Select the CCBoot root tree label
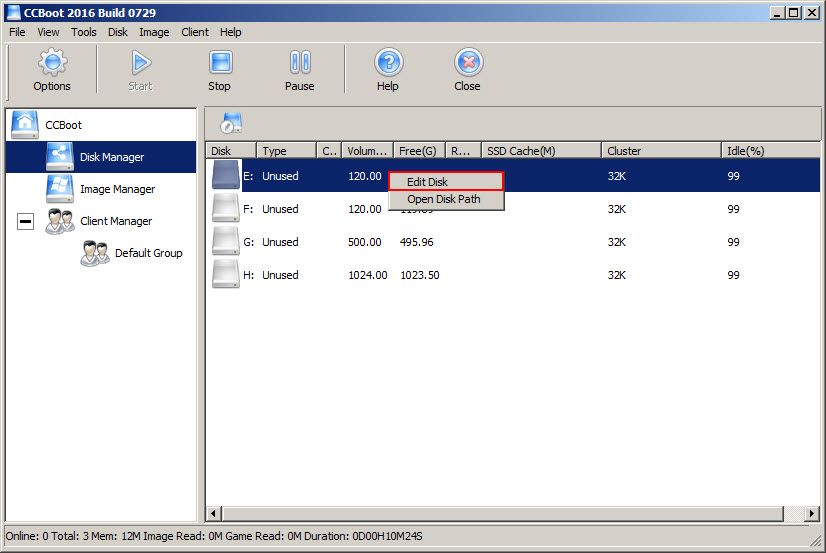The height and width of the screenshot is (553, 826). pyautogui.click(x=63, y=125)
